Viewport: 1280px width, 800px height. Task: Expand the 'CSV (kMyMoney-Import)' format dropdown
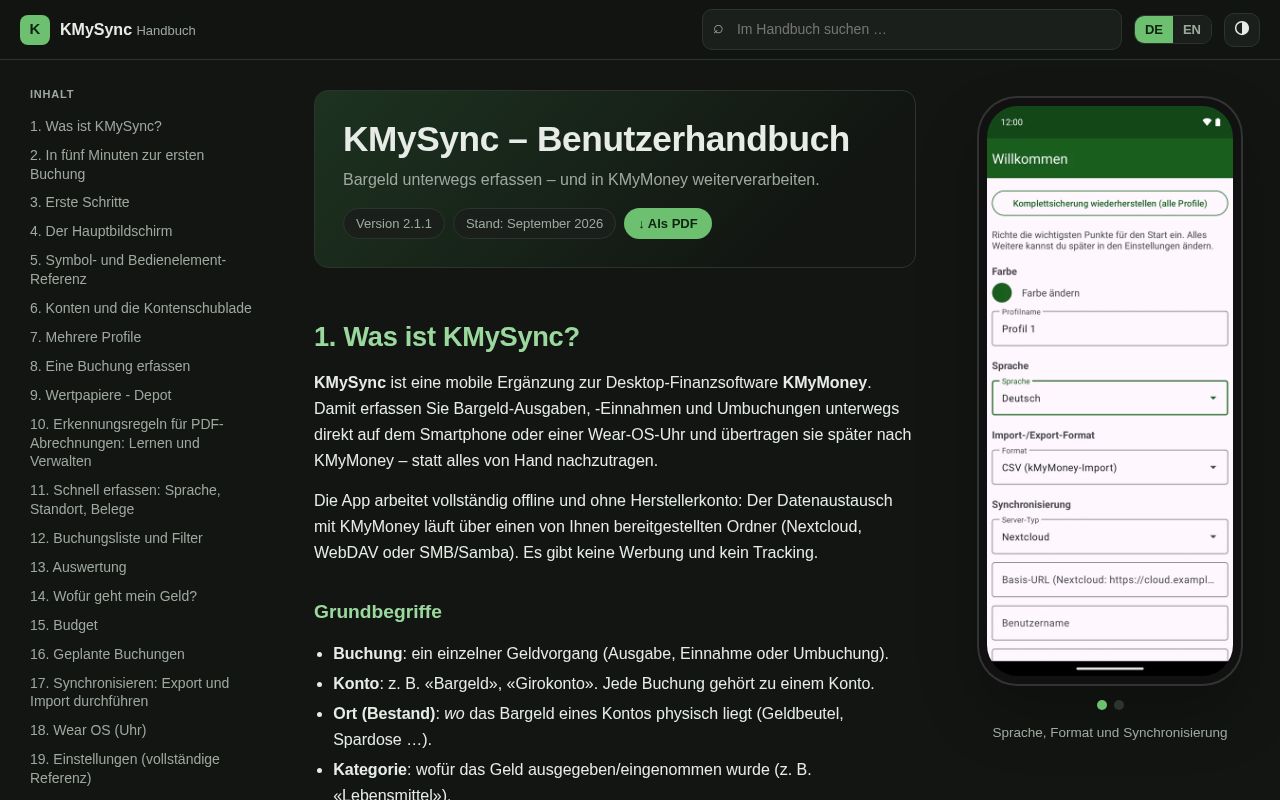pyautogui.click(x=1110, y=467)
